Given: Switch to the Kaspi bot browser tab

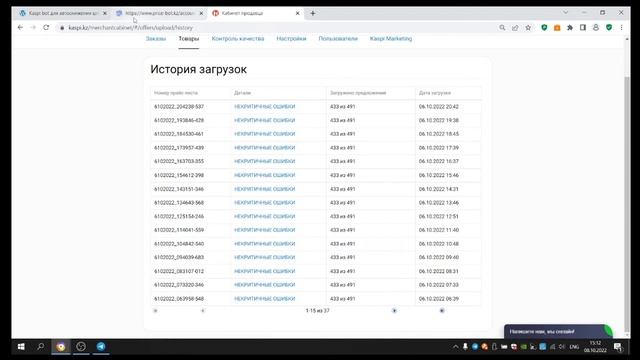Looking at the screenshot, I should tap(62, 13).
